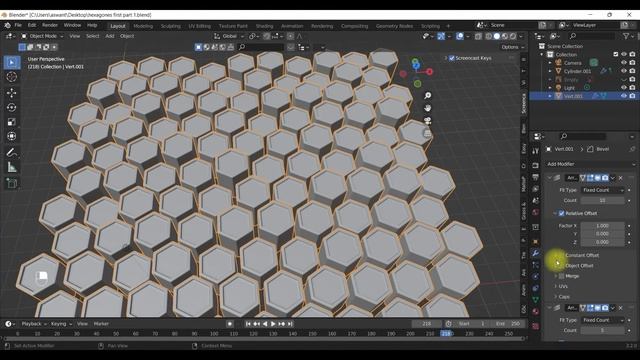Toggle Collection exclude checkbox in outliner
Image resolution: width=640 pixels, height=360 pixels.
point(616,54)
